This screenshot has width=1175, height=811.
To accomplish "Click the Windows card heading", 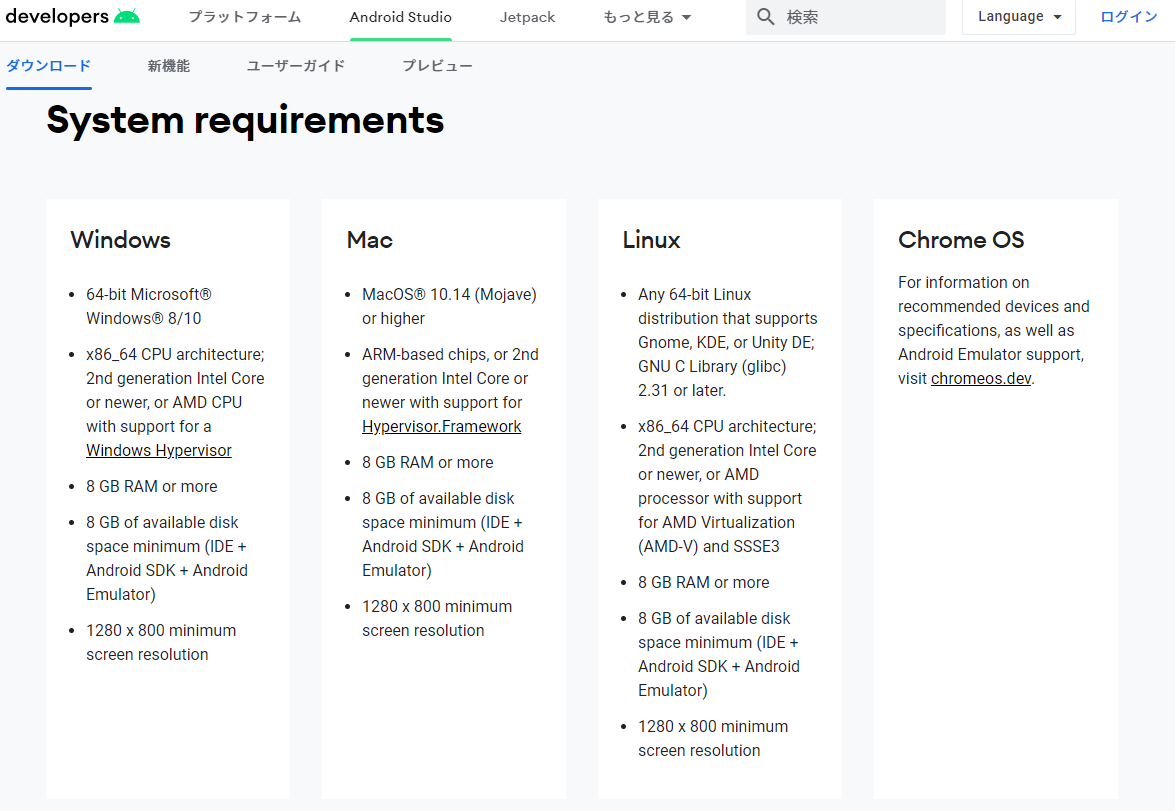I will [x=121, y=240].
